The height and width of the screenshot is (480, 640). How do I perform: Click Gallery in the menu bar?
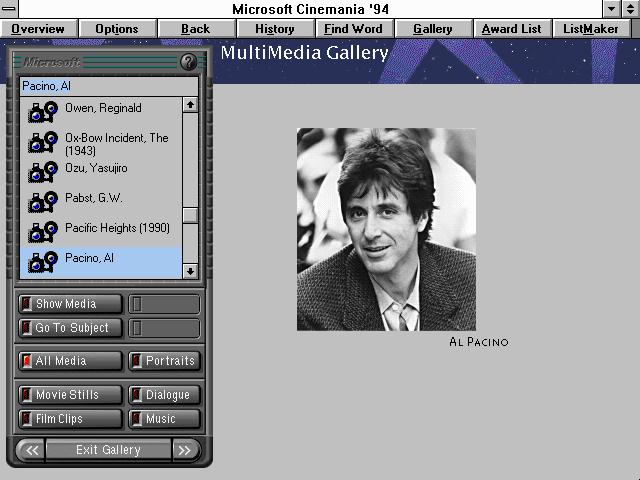[x=433, y=29]
